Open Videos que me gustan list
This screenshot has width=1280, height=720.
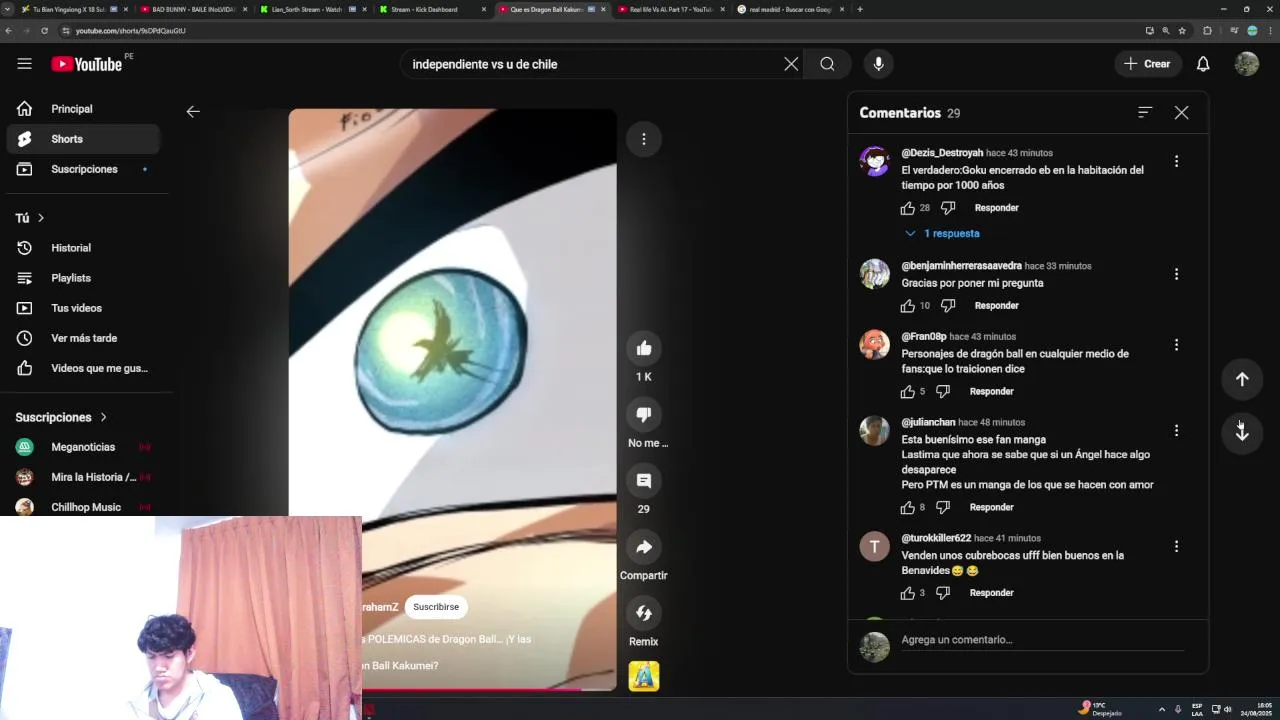click(x=83, y=368)
